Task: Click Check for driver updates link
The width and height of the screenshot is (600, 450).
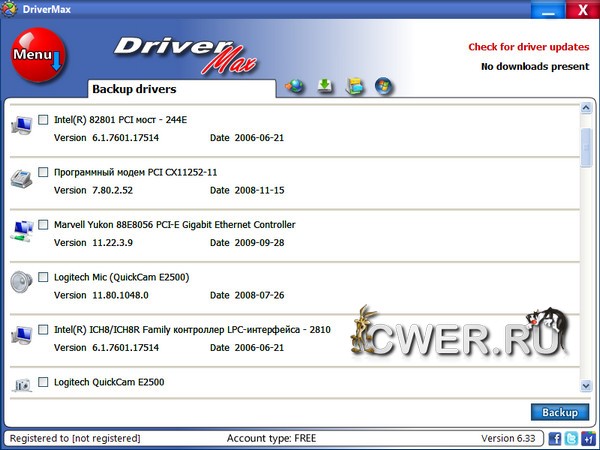Action: click(x=529, y=47)
